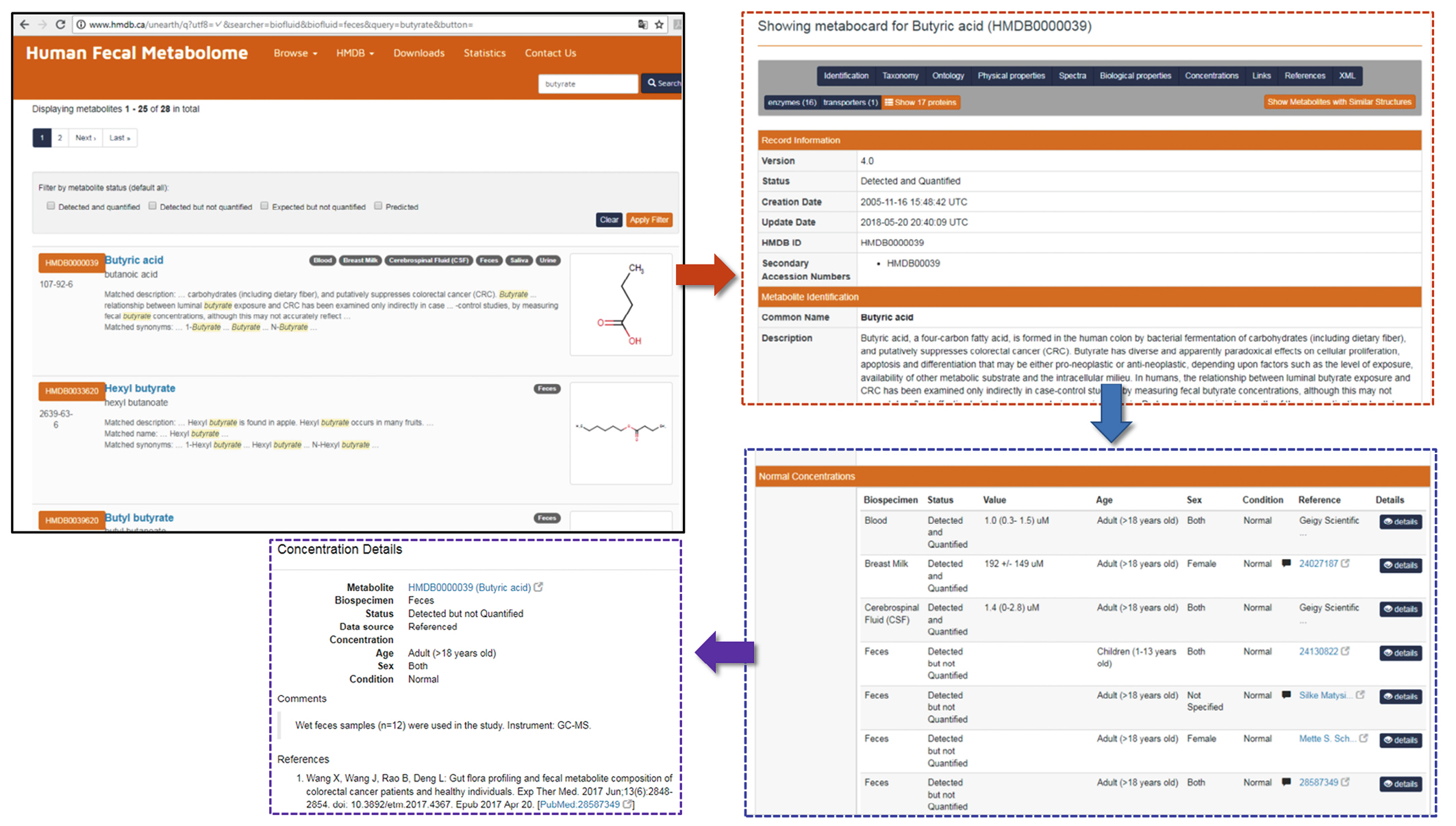
Task: Check Detected but not quantified filter
Action: (x=152, y=205)
